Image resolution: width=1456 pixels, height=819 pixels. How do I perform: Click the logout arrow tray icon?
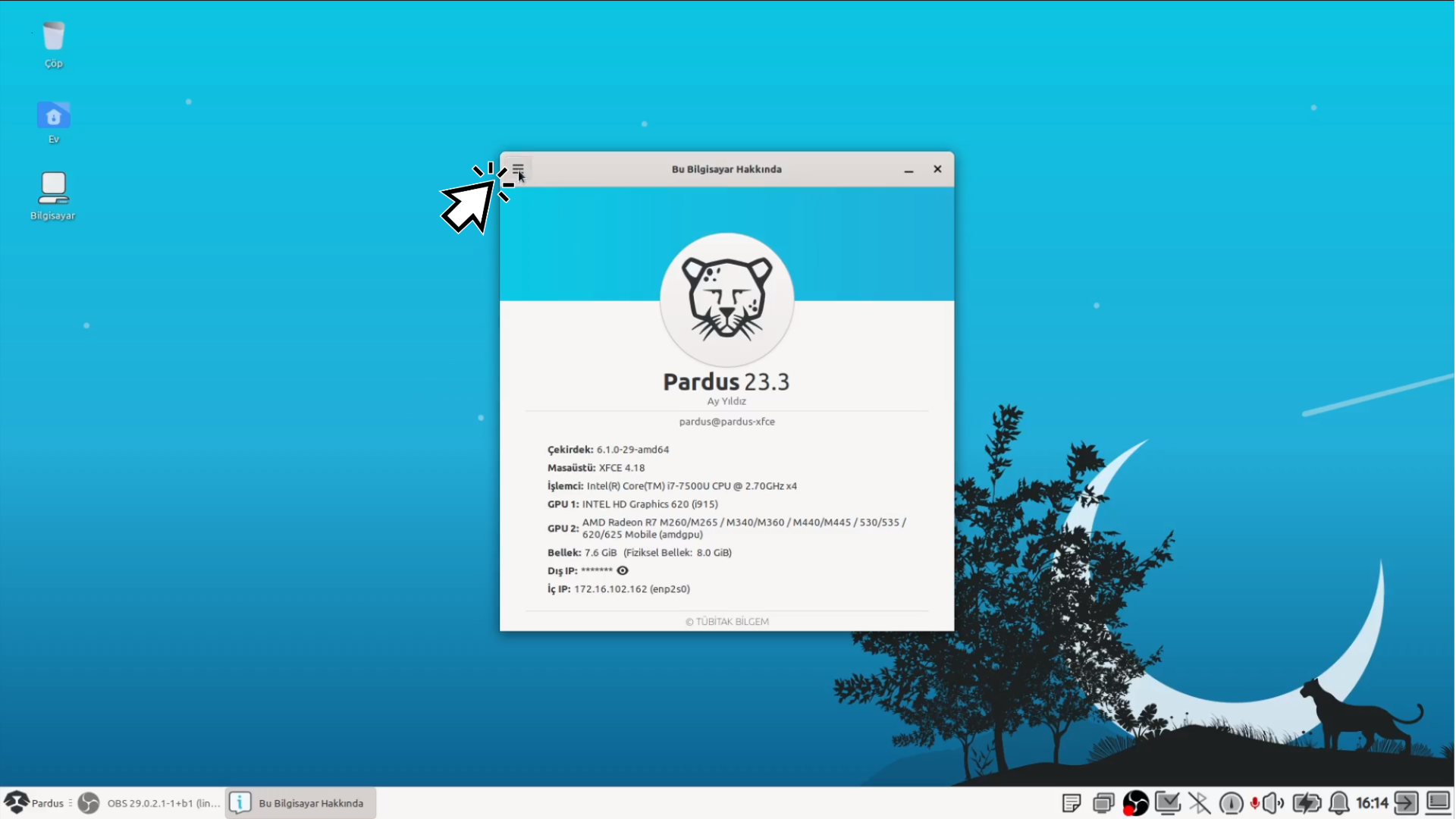pyautogui.click(x=1405, y=803)
